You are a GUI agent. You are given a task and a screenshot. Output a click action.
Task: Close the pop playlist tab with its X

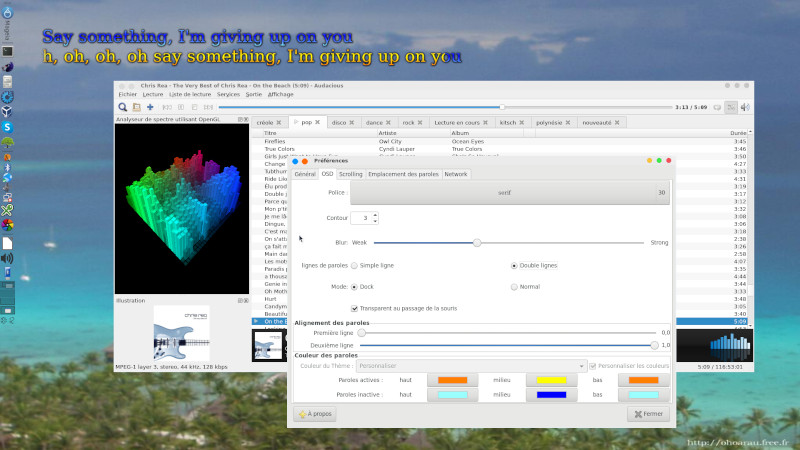click(x=318, y=122)
